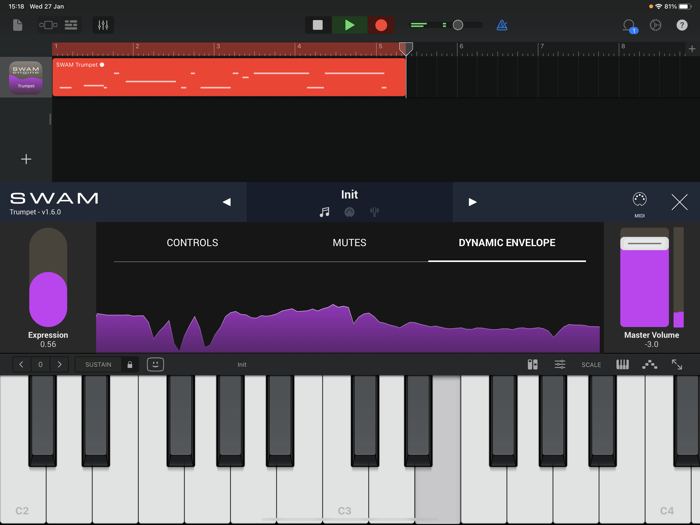Viewport: 700px width, 525px height.
Task: Open the keyboard split layout icon
Action: click(533, 364)
